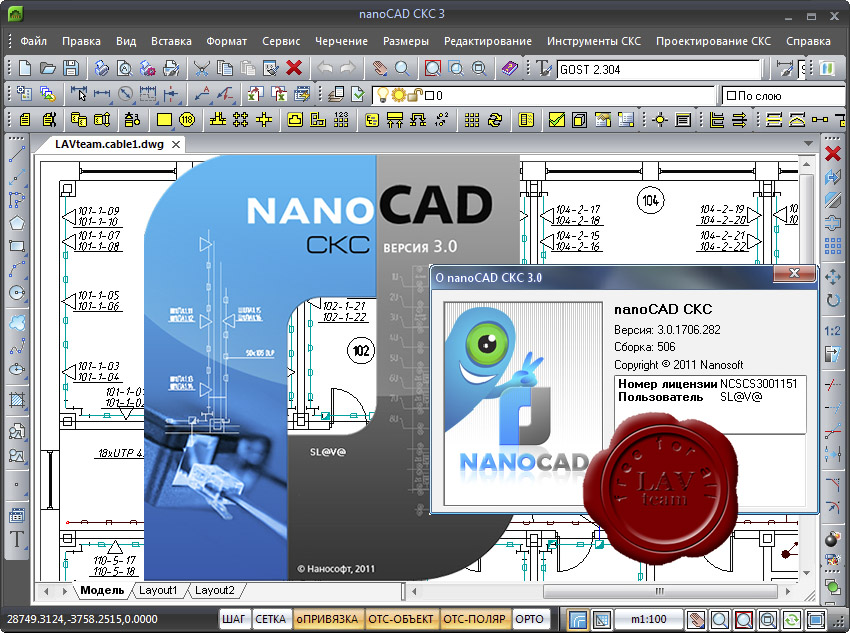
Task: Click the first layout tab navigation left arrow
Action: (x=46, y=591)
